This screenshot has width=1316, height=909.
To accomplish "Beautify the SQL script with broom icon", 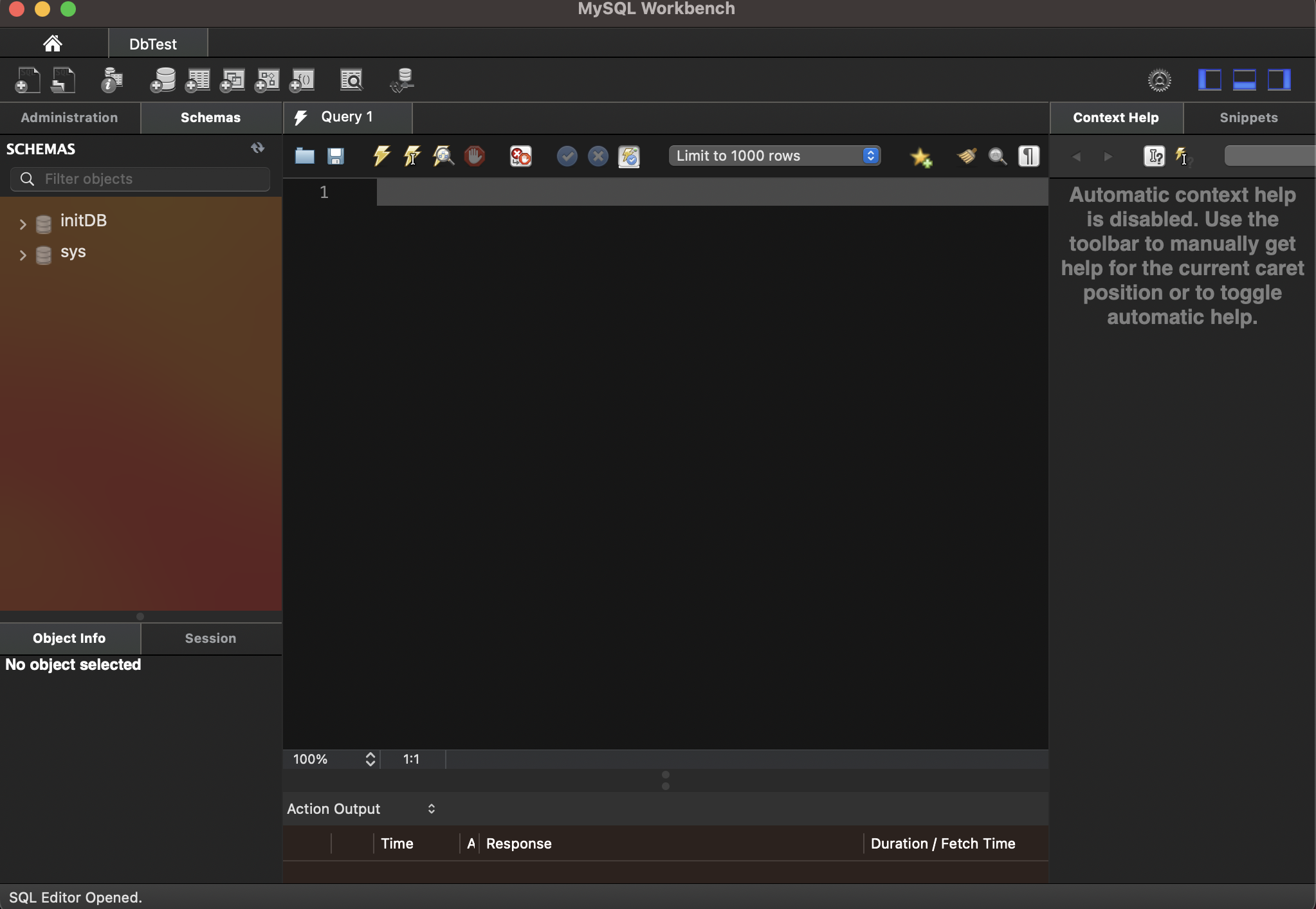I will tap(967, 156).
